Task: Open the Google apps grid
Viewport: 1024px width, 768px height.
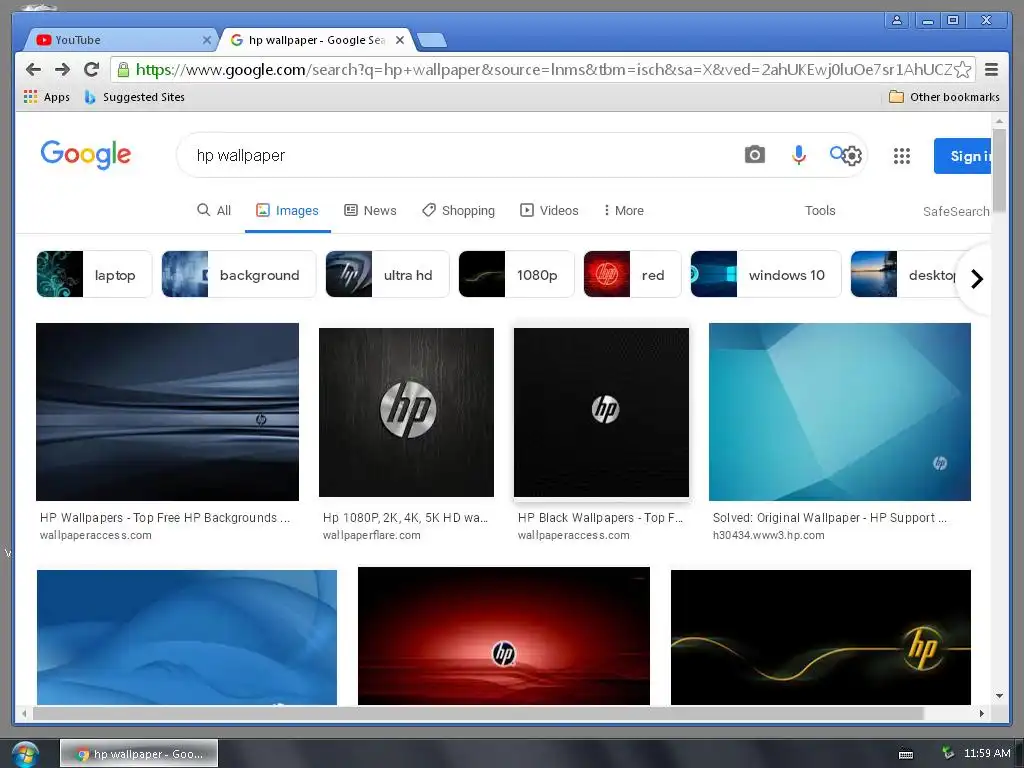Action: click(902, 155)
